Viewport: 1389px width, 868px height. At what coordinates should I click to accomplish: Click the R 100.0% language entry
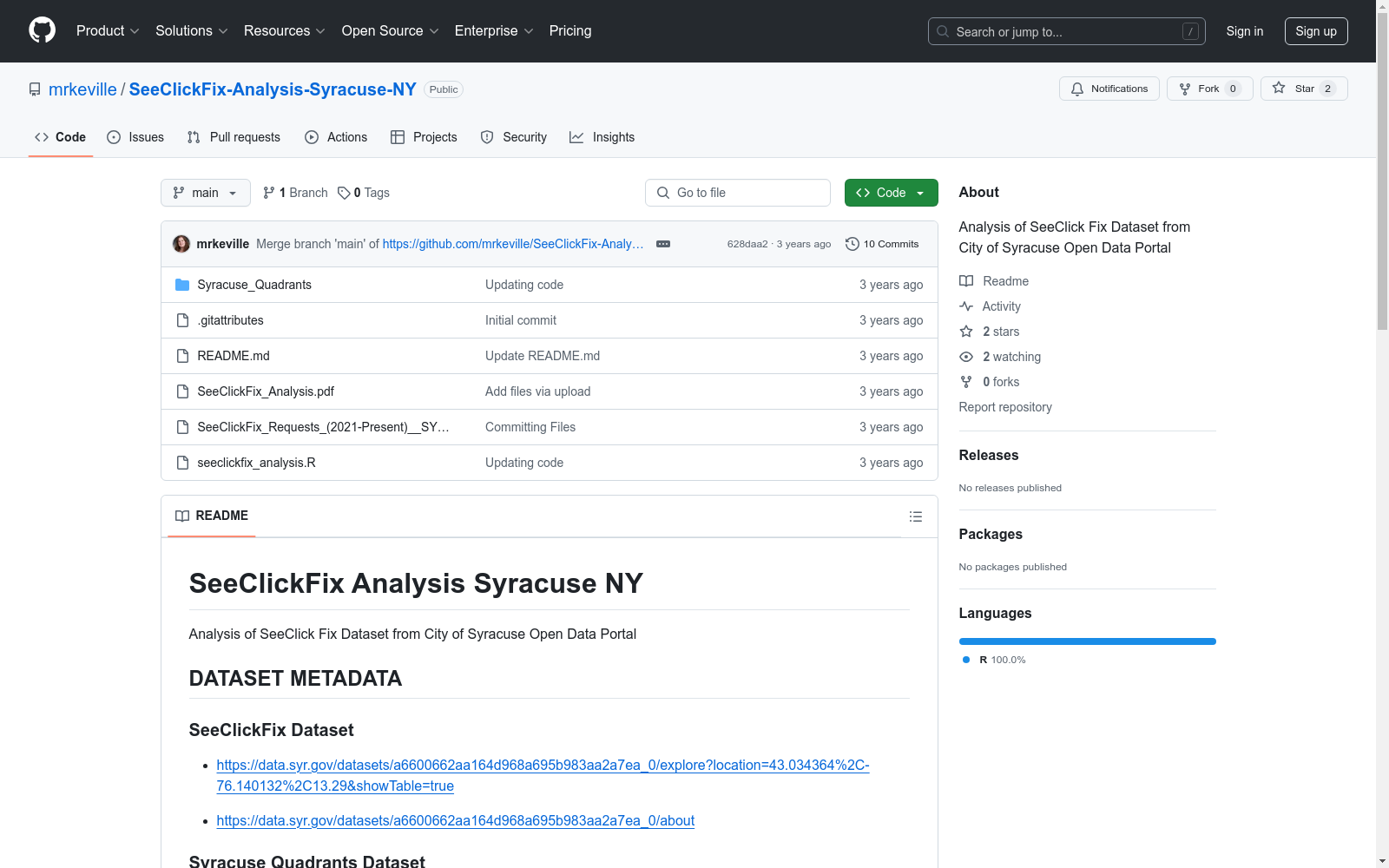tap(994, 660)
